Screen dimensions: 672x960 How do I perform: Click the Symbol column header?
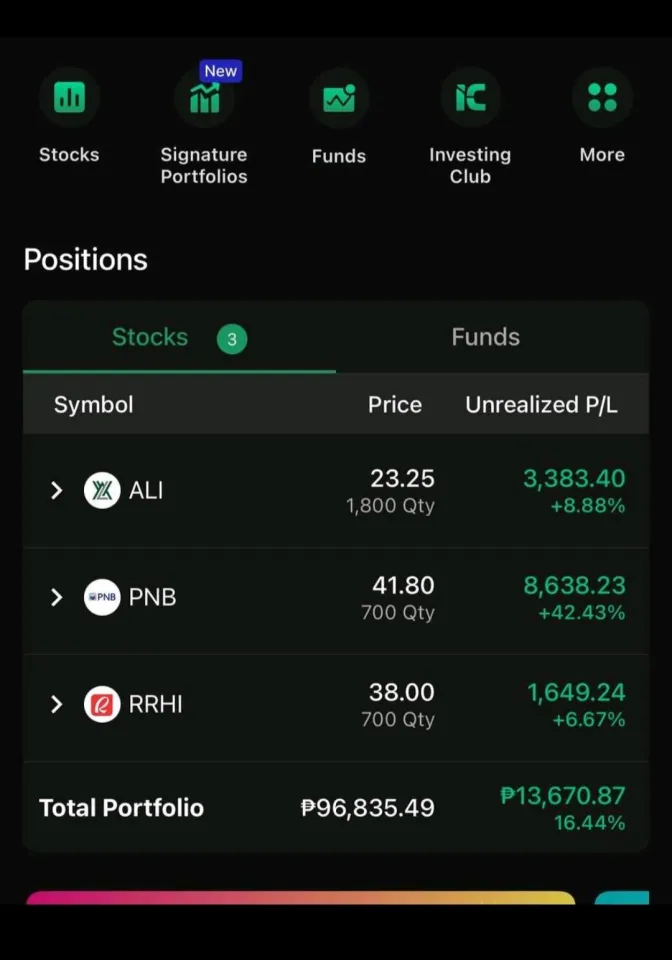pos(93,405)
